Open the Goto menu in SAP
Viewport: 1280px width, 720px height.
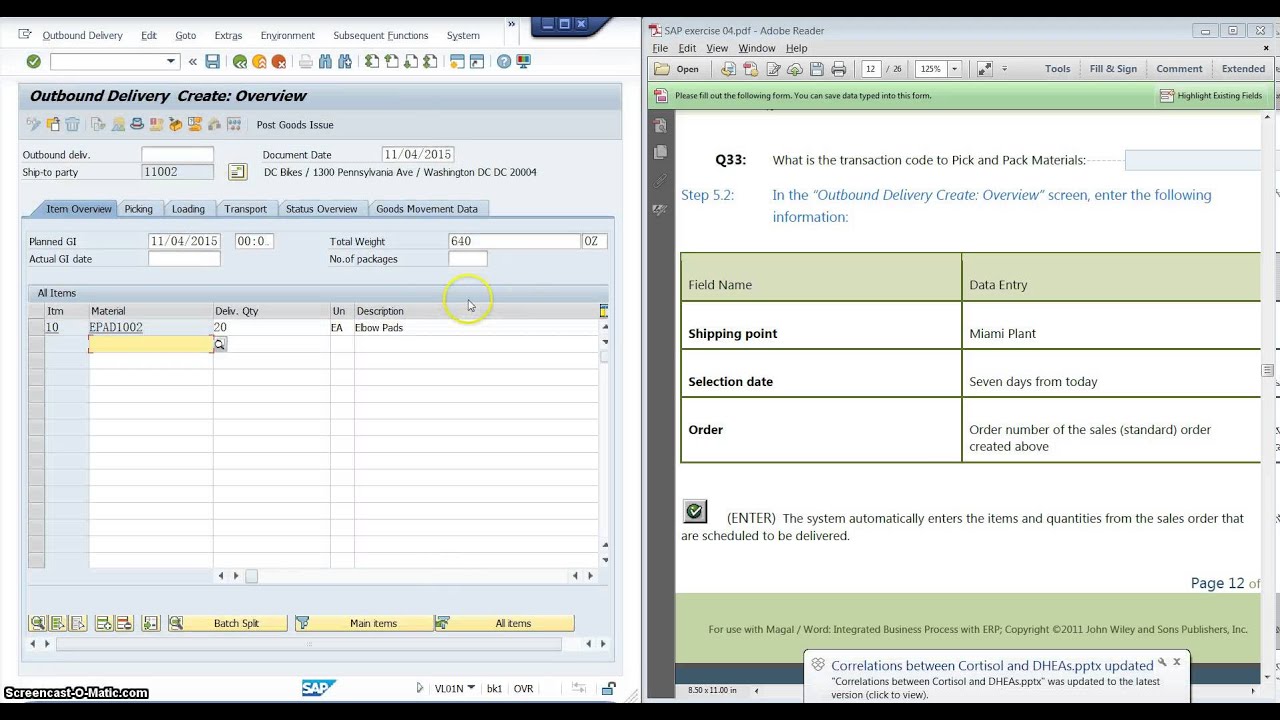tap(185, 35)
